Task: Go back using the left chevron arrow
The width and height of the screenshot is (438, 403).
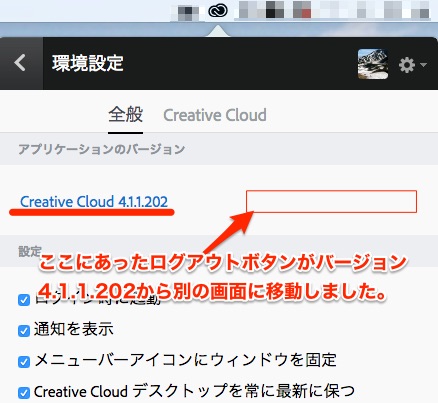Action: coord(20,63)
